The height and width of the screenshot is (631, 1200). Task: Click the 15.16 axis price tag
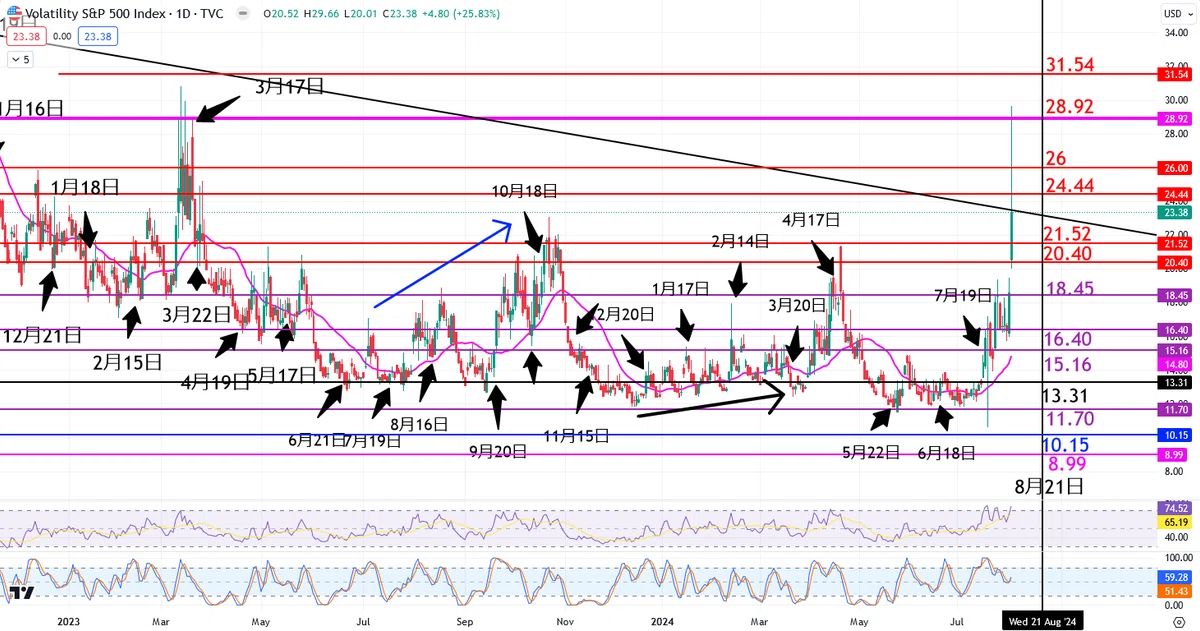1176,350
